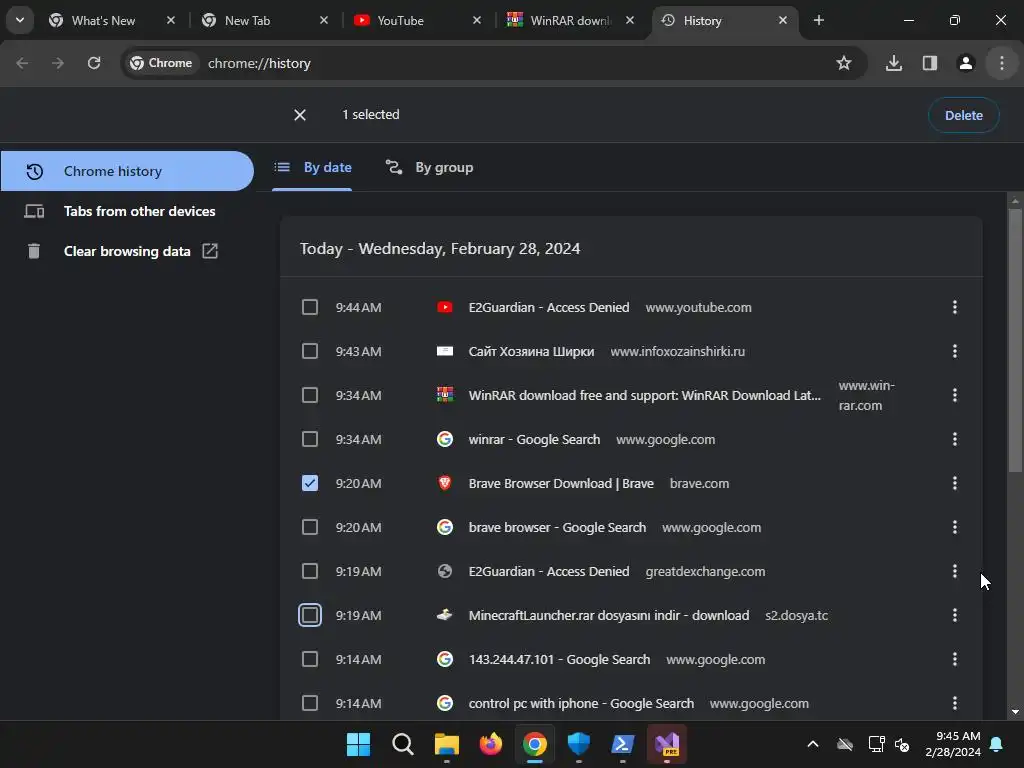Viewport: 1024px width, 768px height.
Task: Check the greatdexchange.com entry checkbox
Action: point(310,571)
